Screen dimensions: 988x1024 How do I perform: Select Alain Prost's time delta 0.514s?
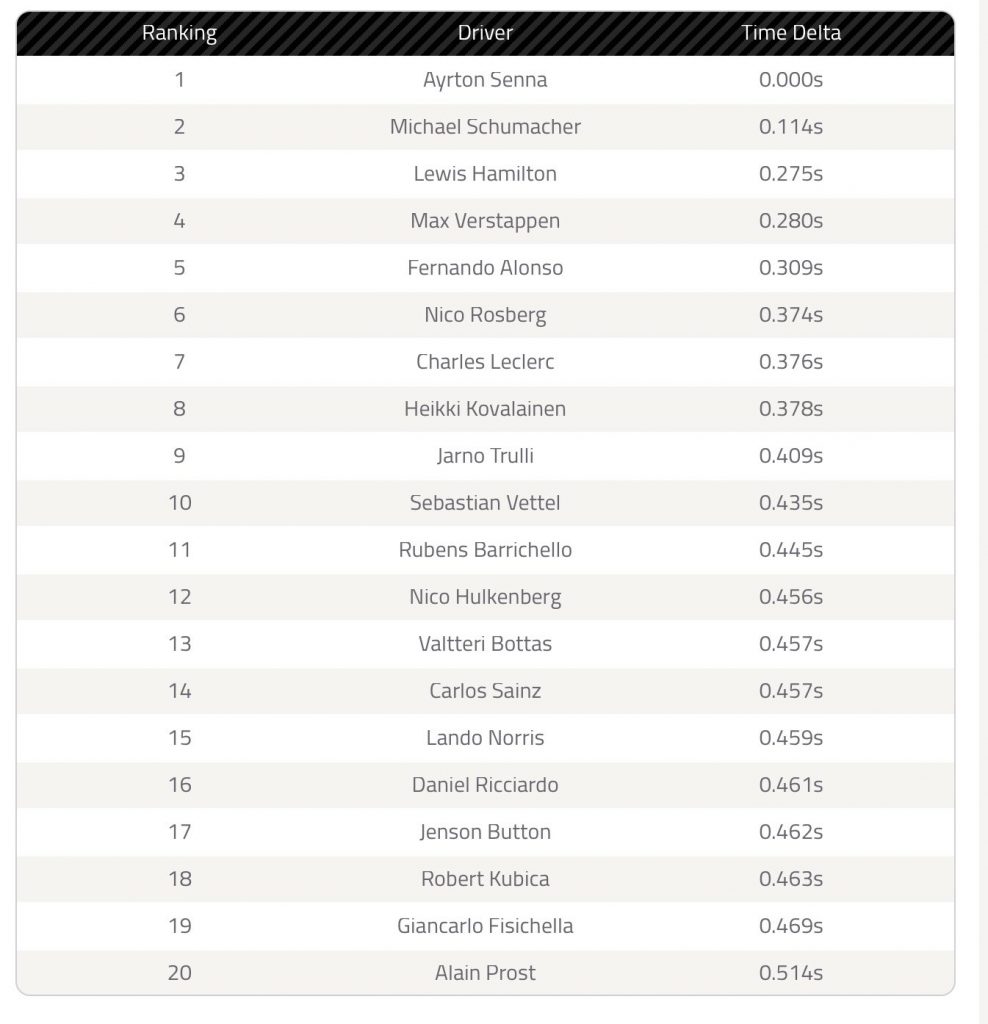(x=791, y=973)
